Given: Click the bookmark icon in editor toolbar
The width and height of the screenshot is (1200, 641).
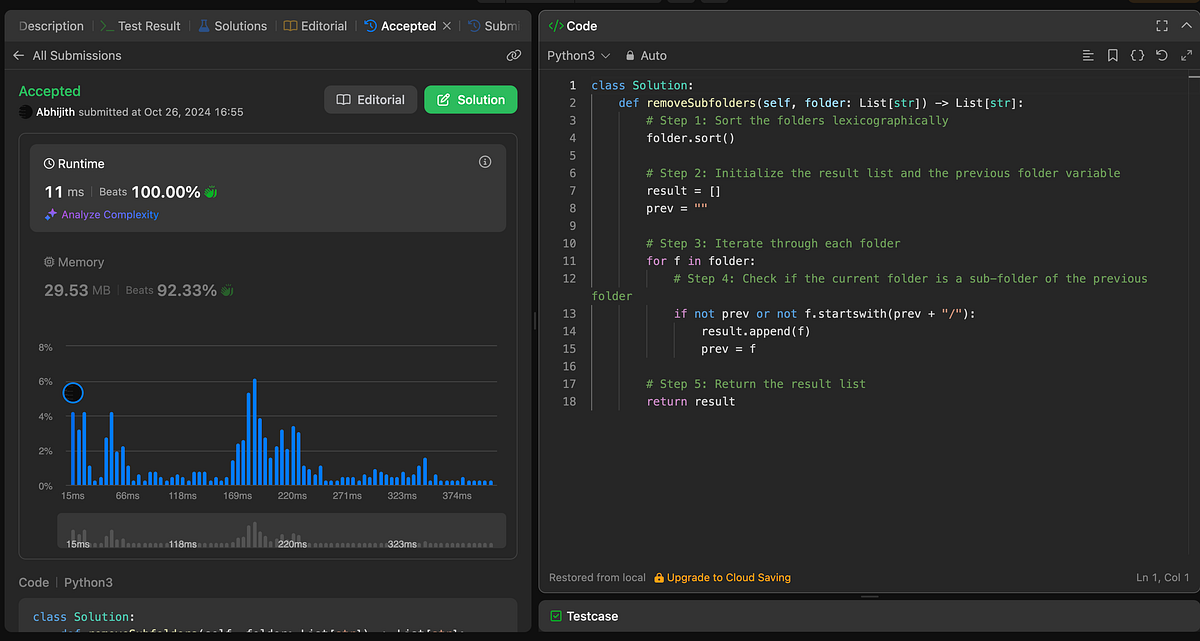Looking at the screenshot, I should [1112, 56].
